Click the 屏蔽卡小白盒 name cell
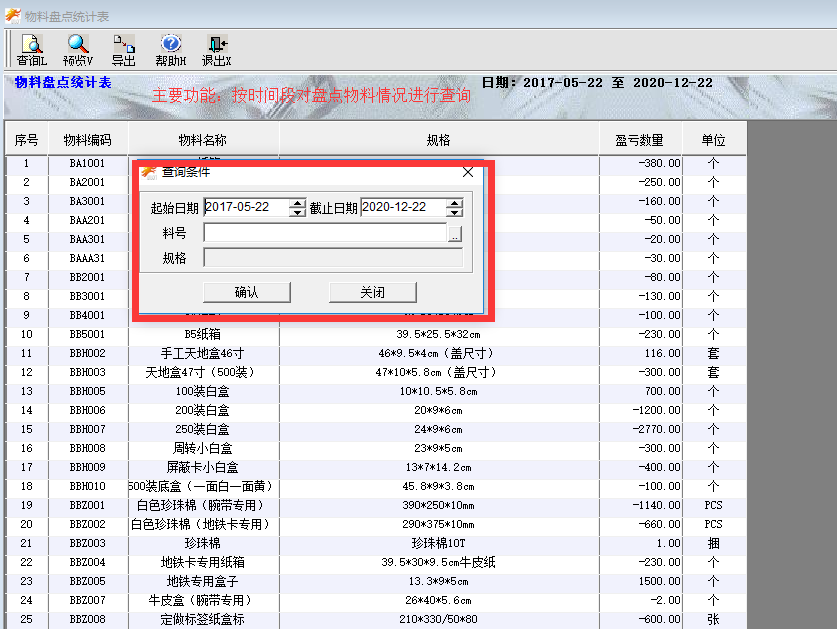This screenshot has height=629, width=837. (203, 468)
